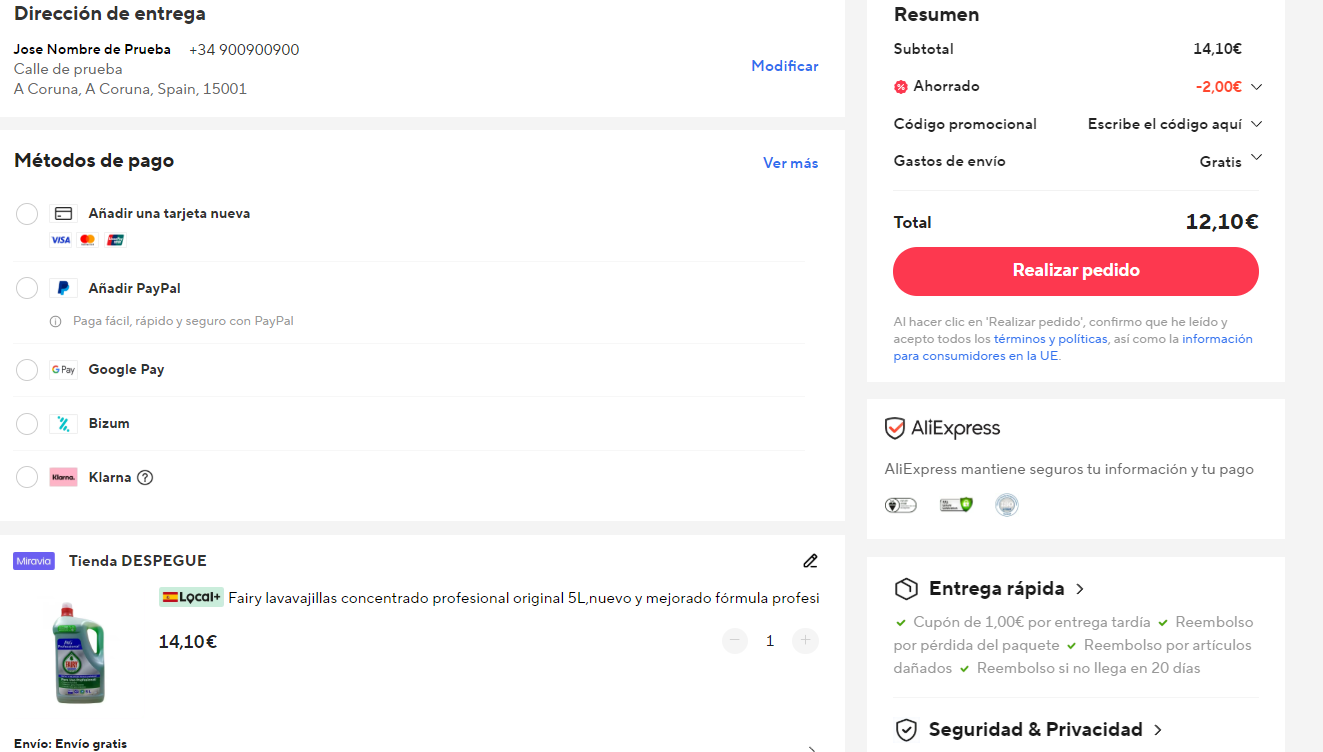Click the '-2,00€' saved amount
1323x752 pixels.
coord(1219,87)
